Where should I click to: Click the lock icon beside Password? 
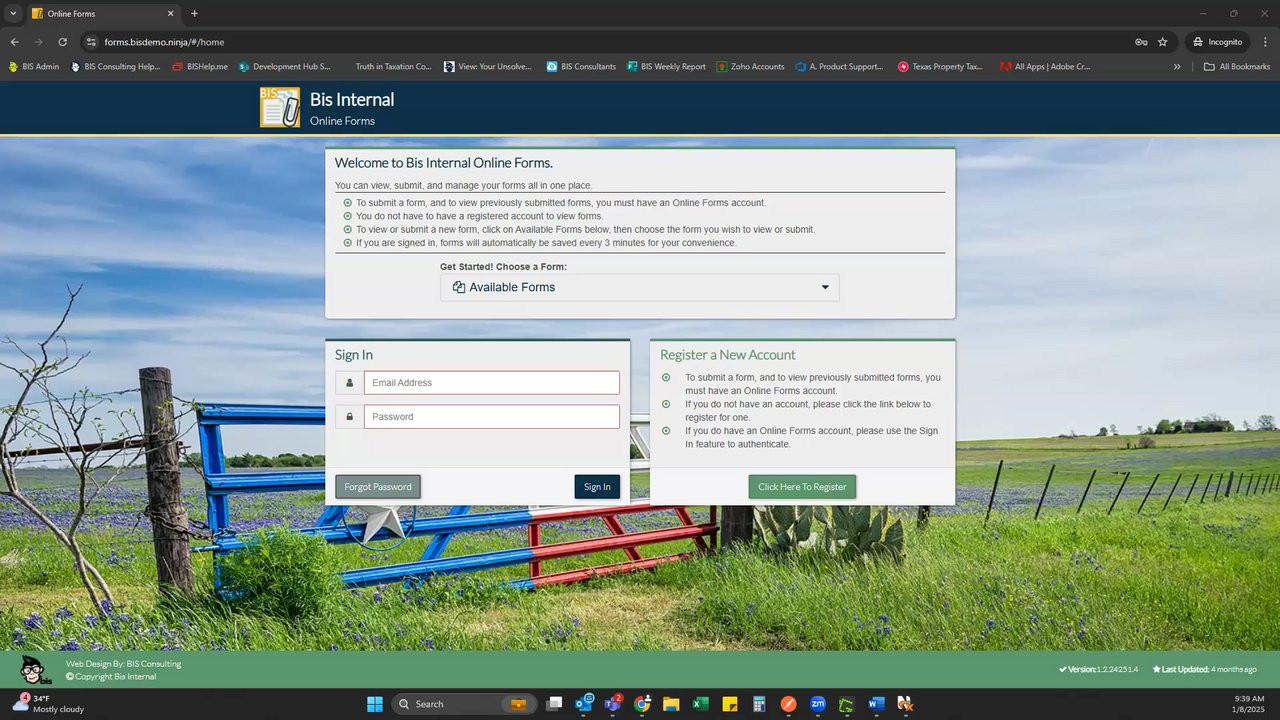pos(350,417)
